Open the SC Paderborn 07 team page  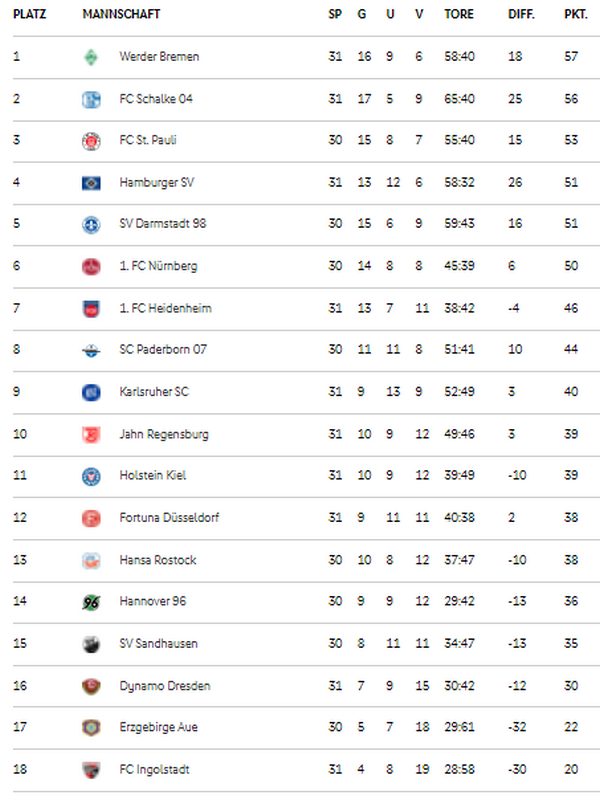[163, 349]
